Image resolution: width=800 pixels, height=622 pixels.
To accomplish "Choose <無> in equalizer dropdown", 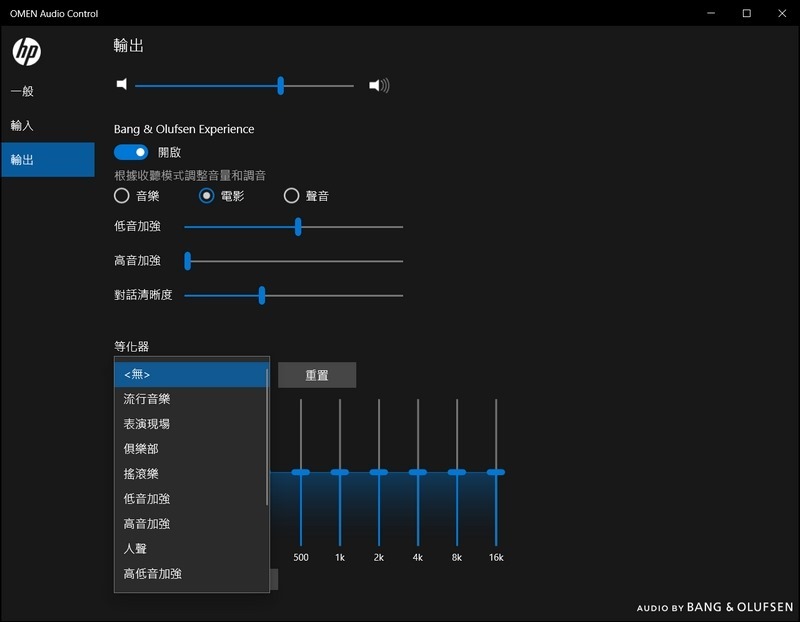I will click(191, 375).
